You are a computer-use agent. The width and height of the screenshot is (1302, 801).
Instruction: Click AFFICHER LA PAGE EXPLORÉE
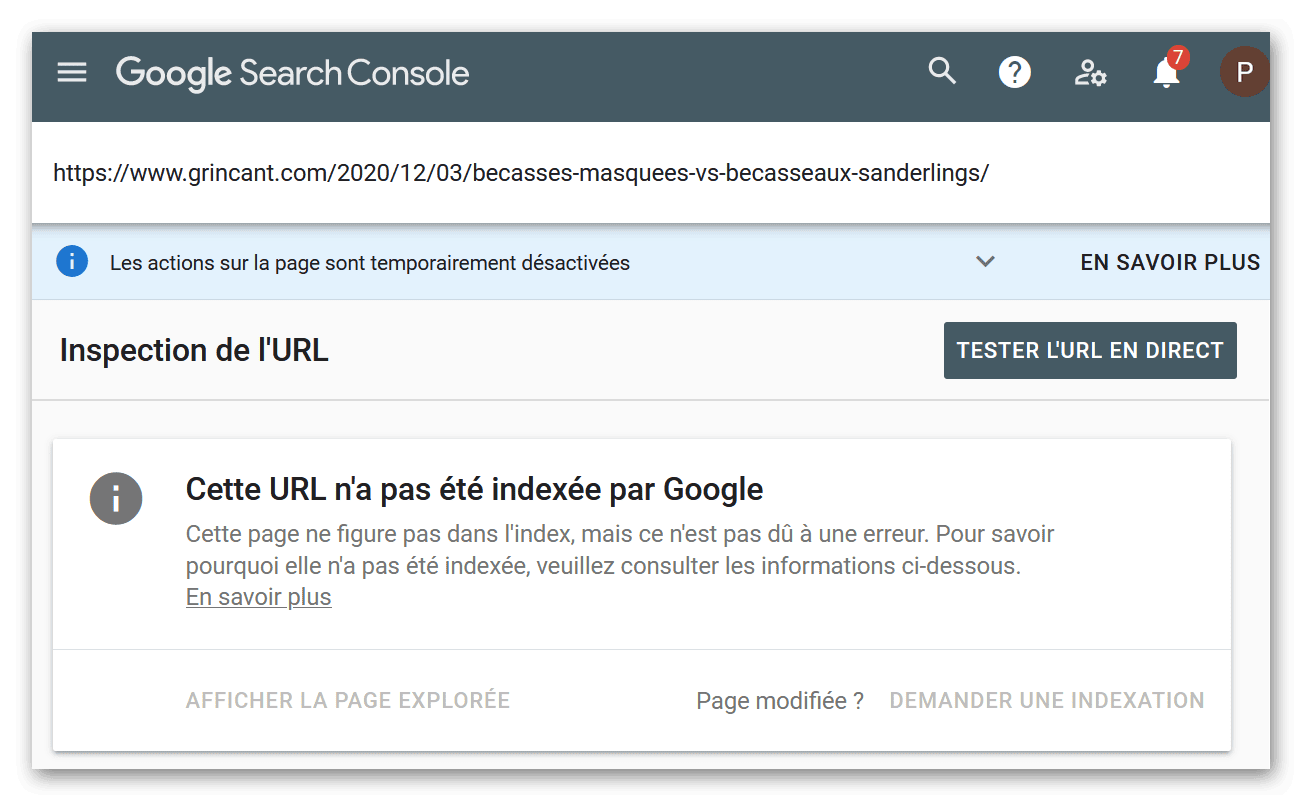[348, 700]
